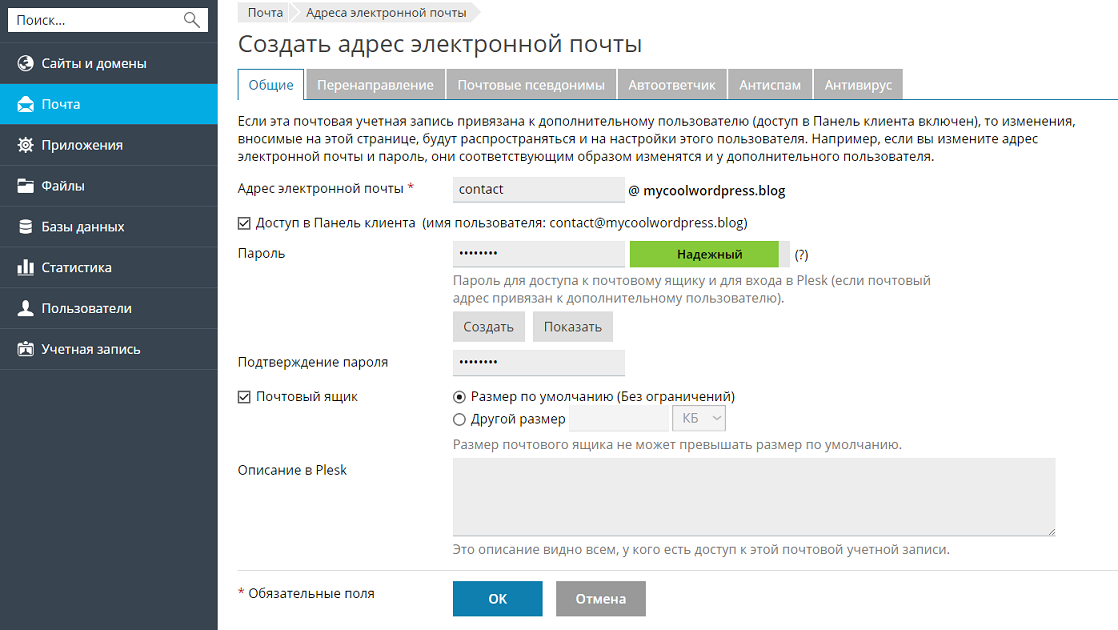1118x630 pixels.
Task: Choose Размер по умолчанию radio button
Action: click(x=460, y=397)
